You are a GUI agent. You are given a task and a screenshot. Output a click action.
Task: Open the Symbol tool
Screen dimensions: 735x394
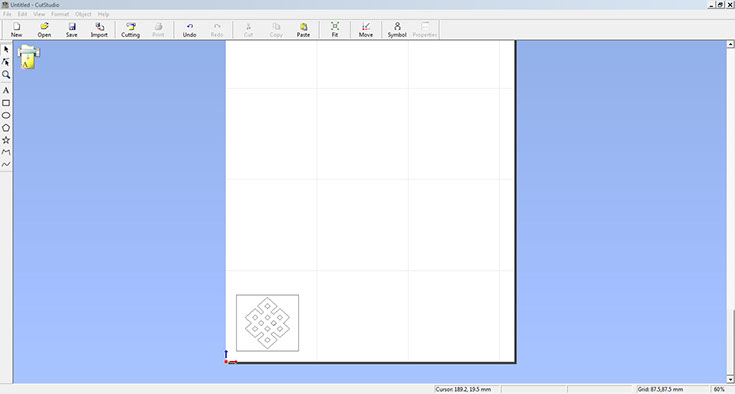397,30
